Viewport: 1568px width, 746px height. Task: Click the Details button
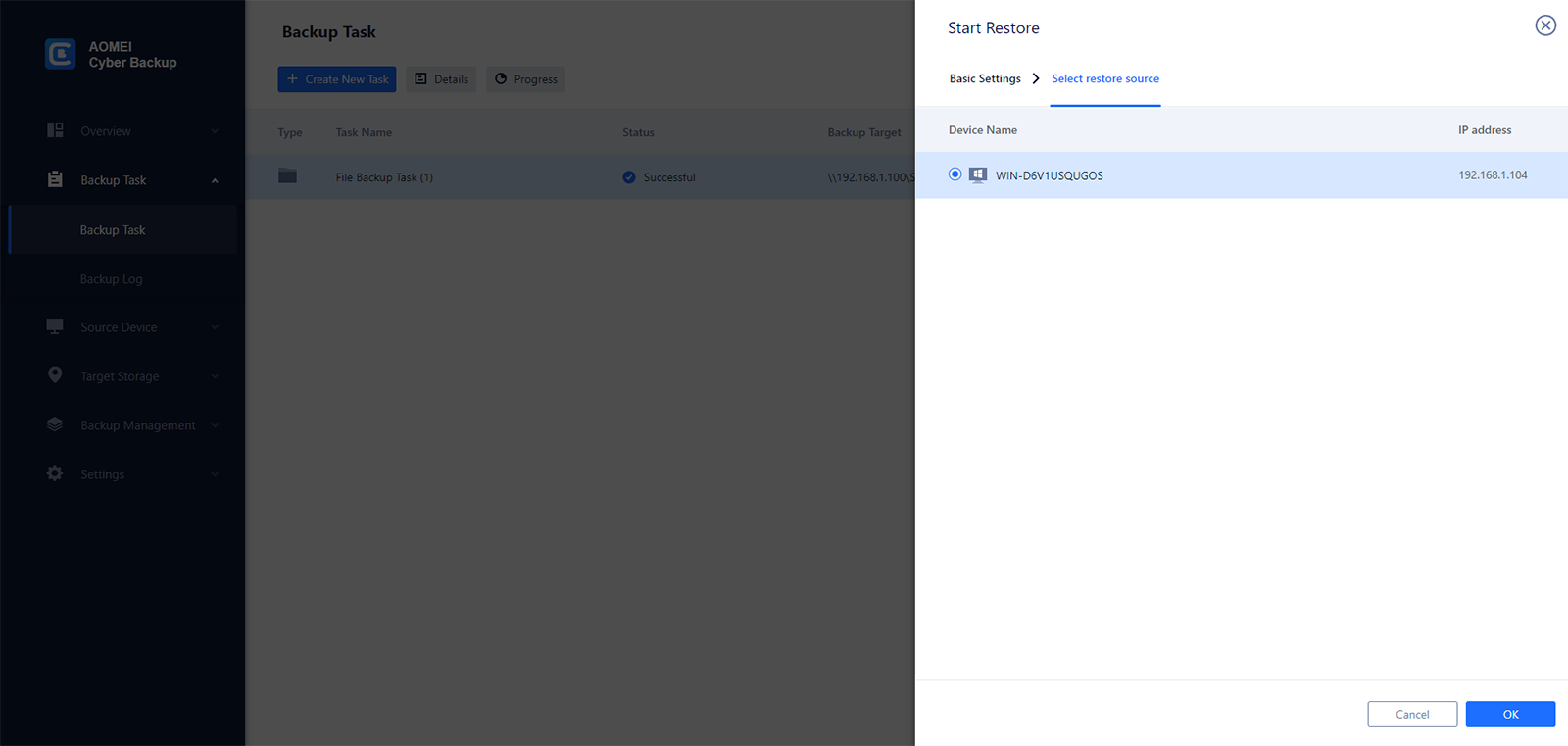[441, 79]
